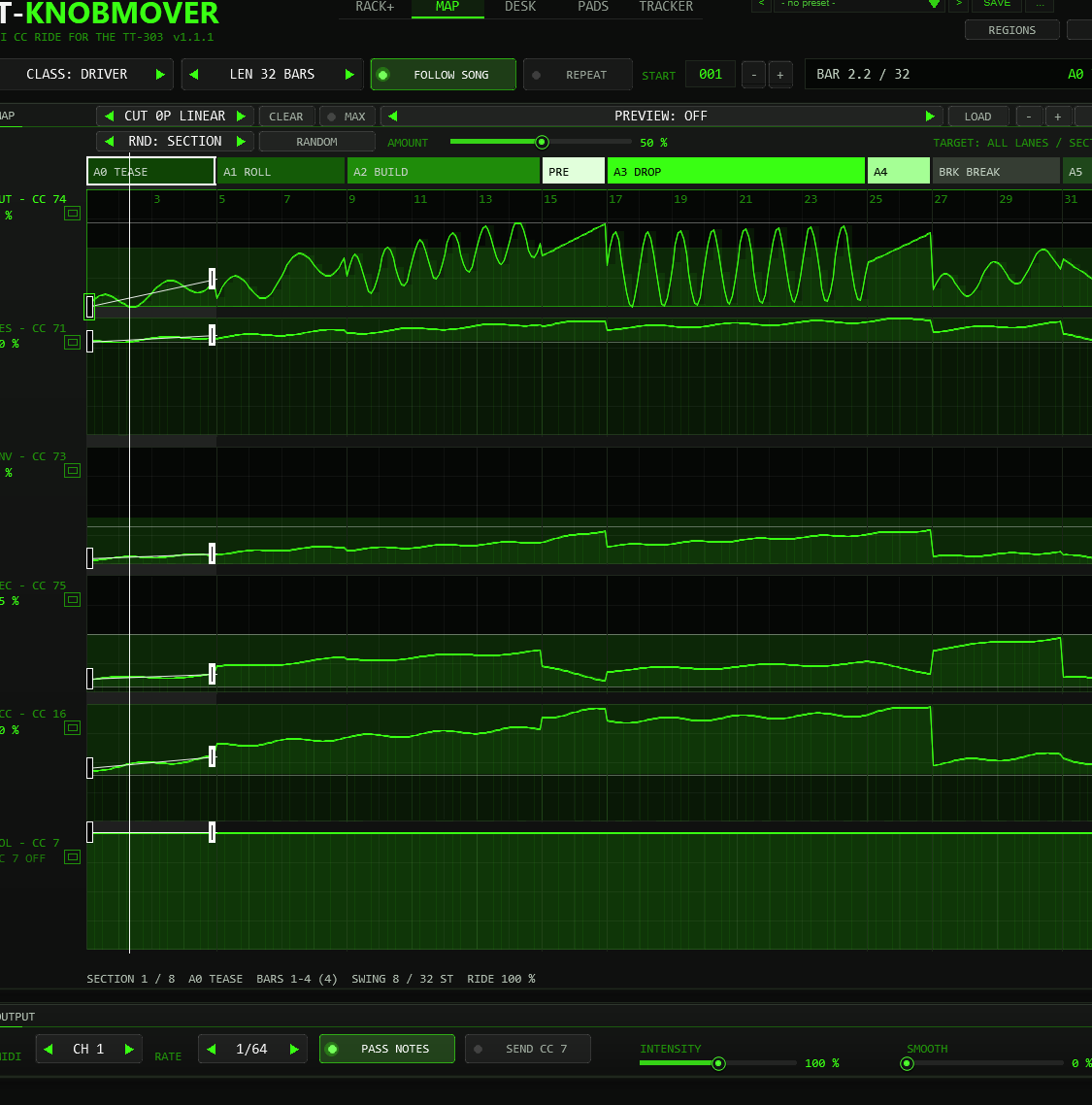Select the BRK BREAK section block
This screenshot has width=1092, height=1105.
996,171
